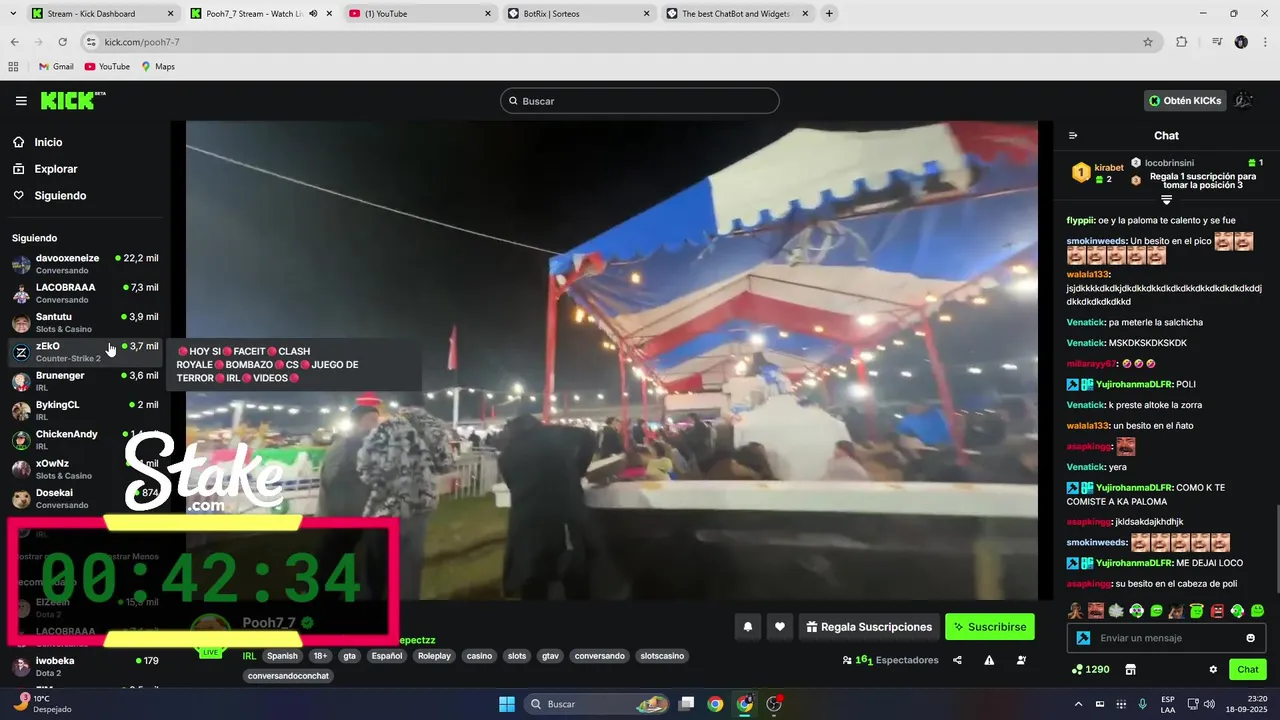Open the Chrome extensions puzzle icon
1280x720 pixels.
pos(1182,42)
